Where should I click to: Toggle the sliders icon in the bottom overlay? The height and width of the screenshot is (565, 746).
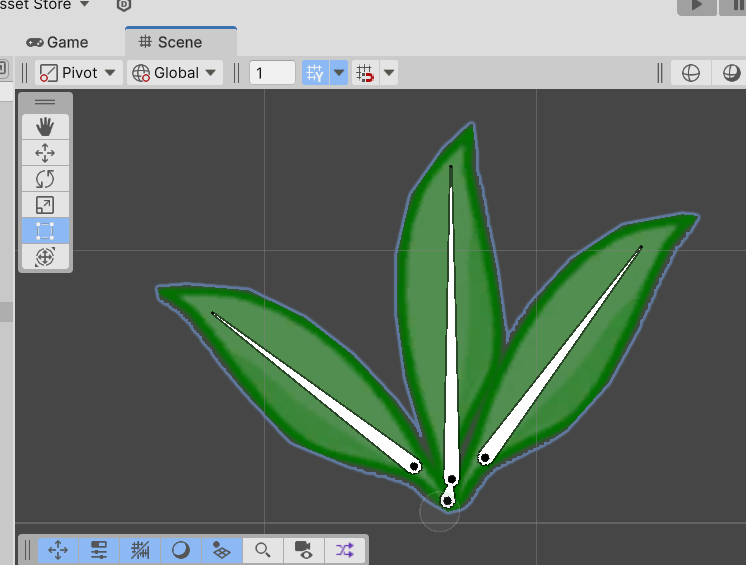point(99,550)
